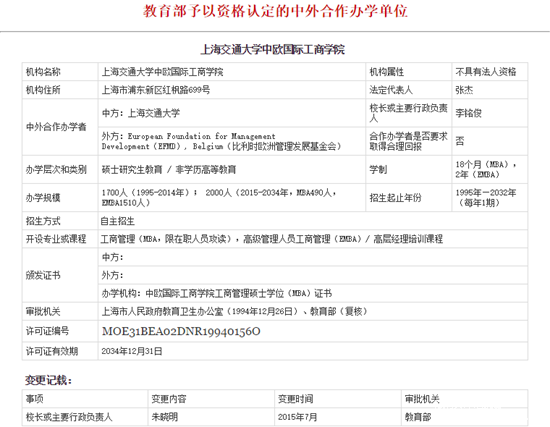Select the 变更时间 column header
The width and height of the screenshot is (550, 427).
coord(338,399)
